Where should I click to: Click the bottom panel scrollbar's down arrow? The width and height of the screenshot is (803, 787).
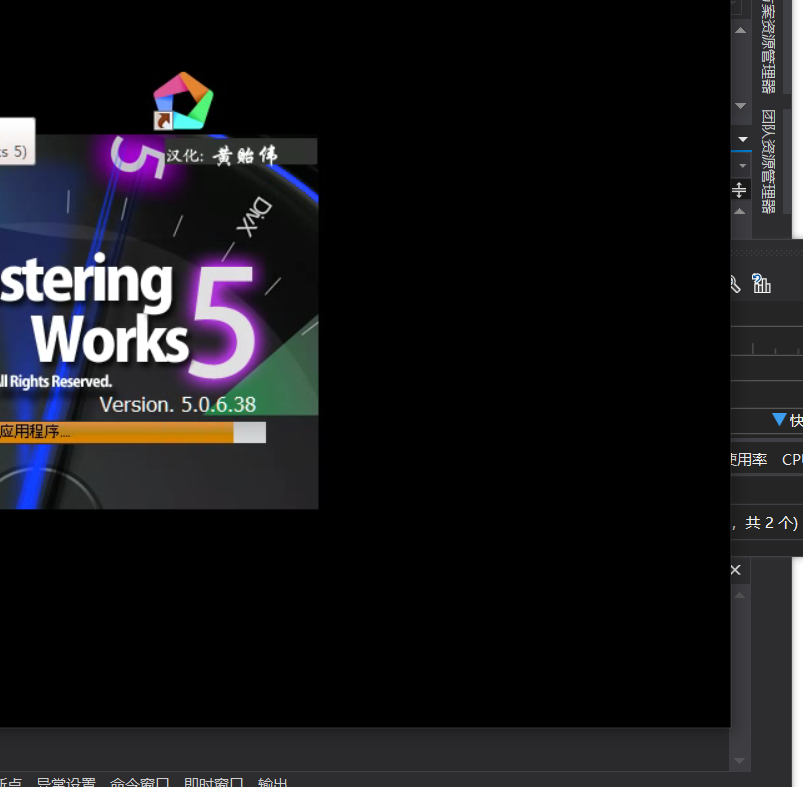pos(739,761)
